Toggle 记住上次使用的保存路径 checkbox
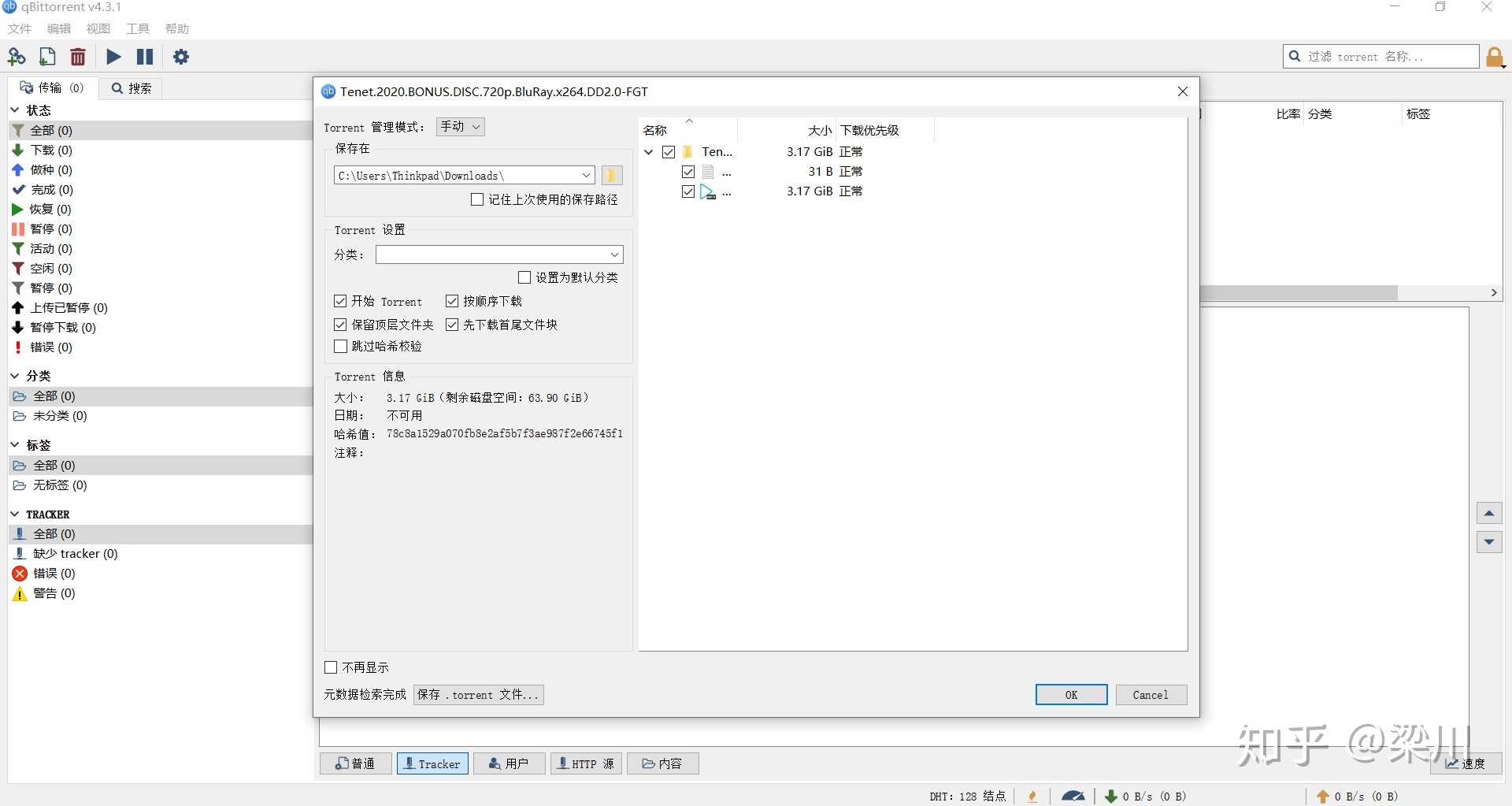Screen dimensions: 1512x806 pos(477,199)
